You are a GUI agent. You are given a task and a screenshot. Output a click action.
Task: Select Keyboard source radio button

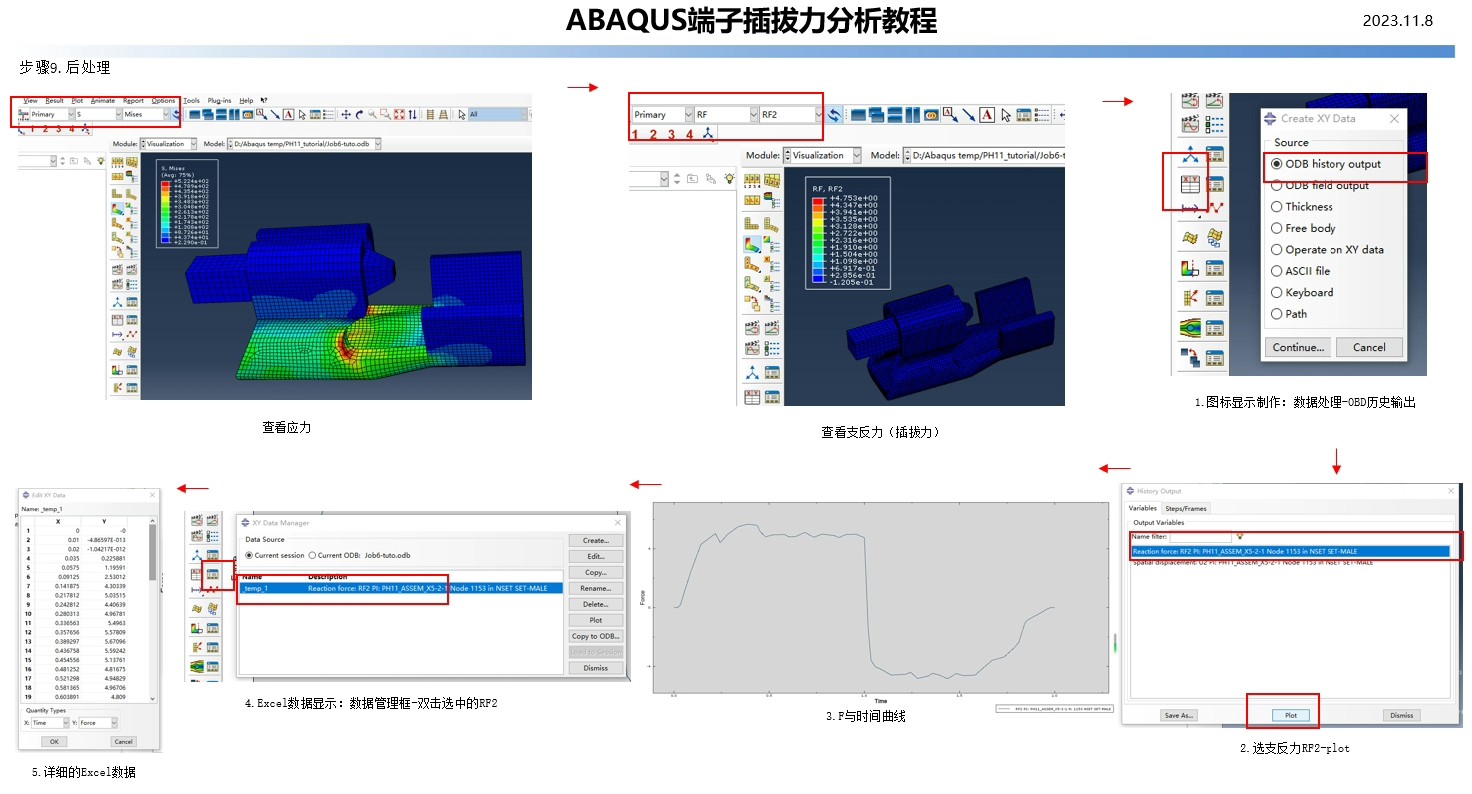pos(1276,293)
